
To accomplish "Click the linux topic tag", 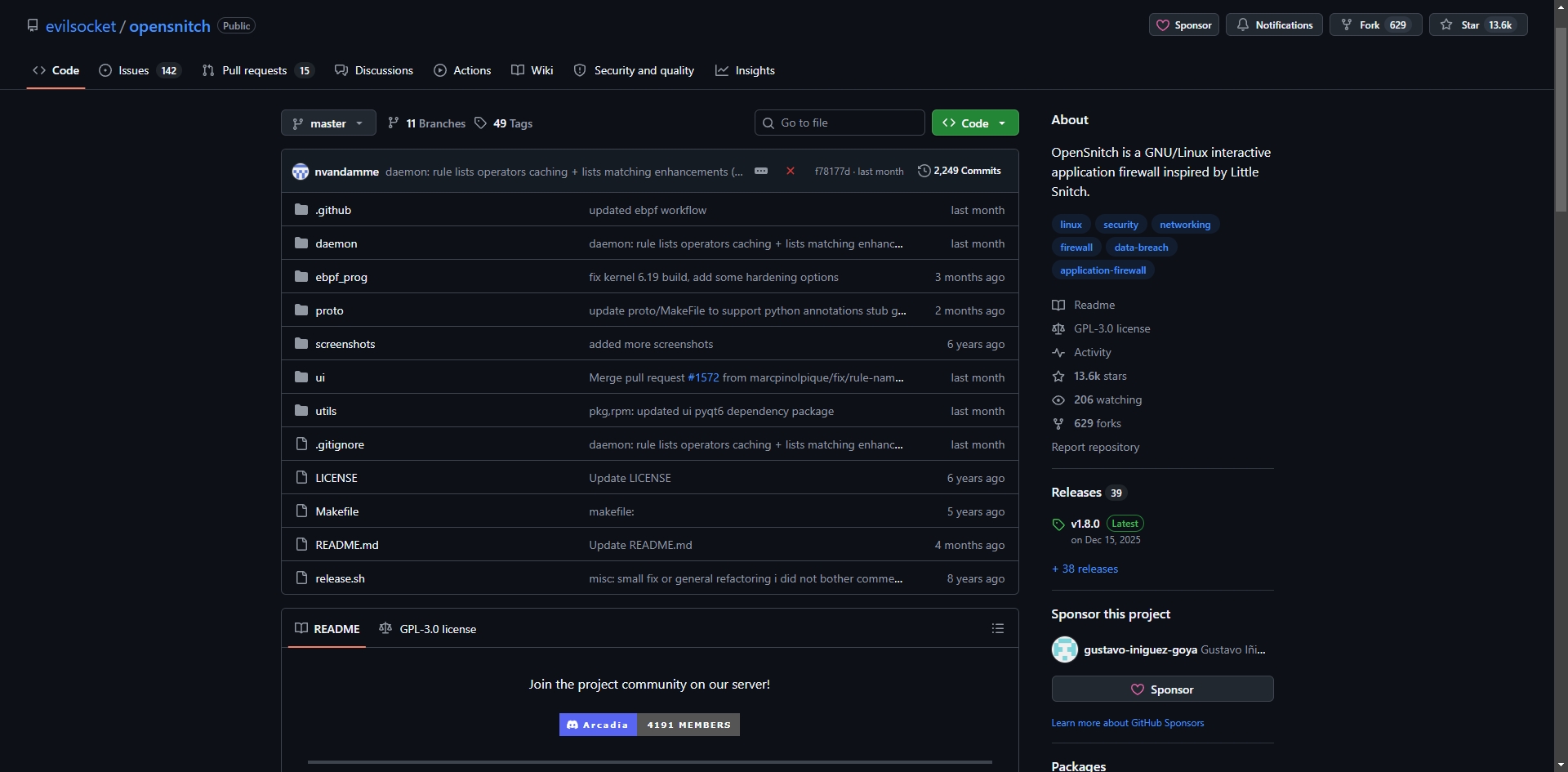I will click(1071, 225).
